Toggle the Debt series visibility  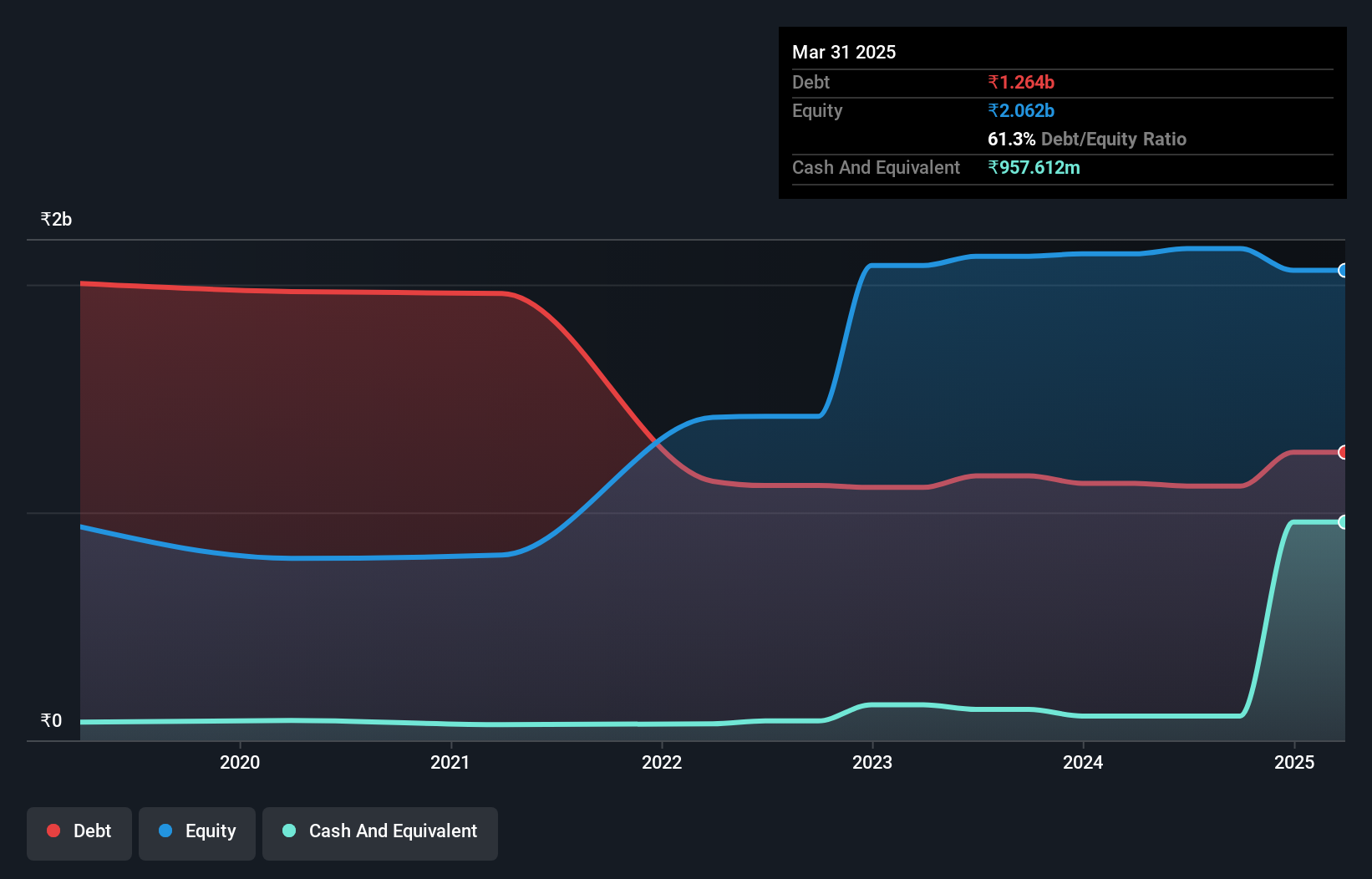tap(79, 832)
